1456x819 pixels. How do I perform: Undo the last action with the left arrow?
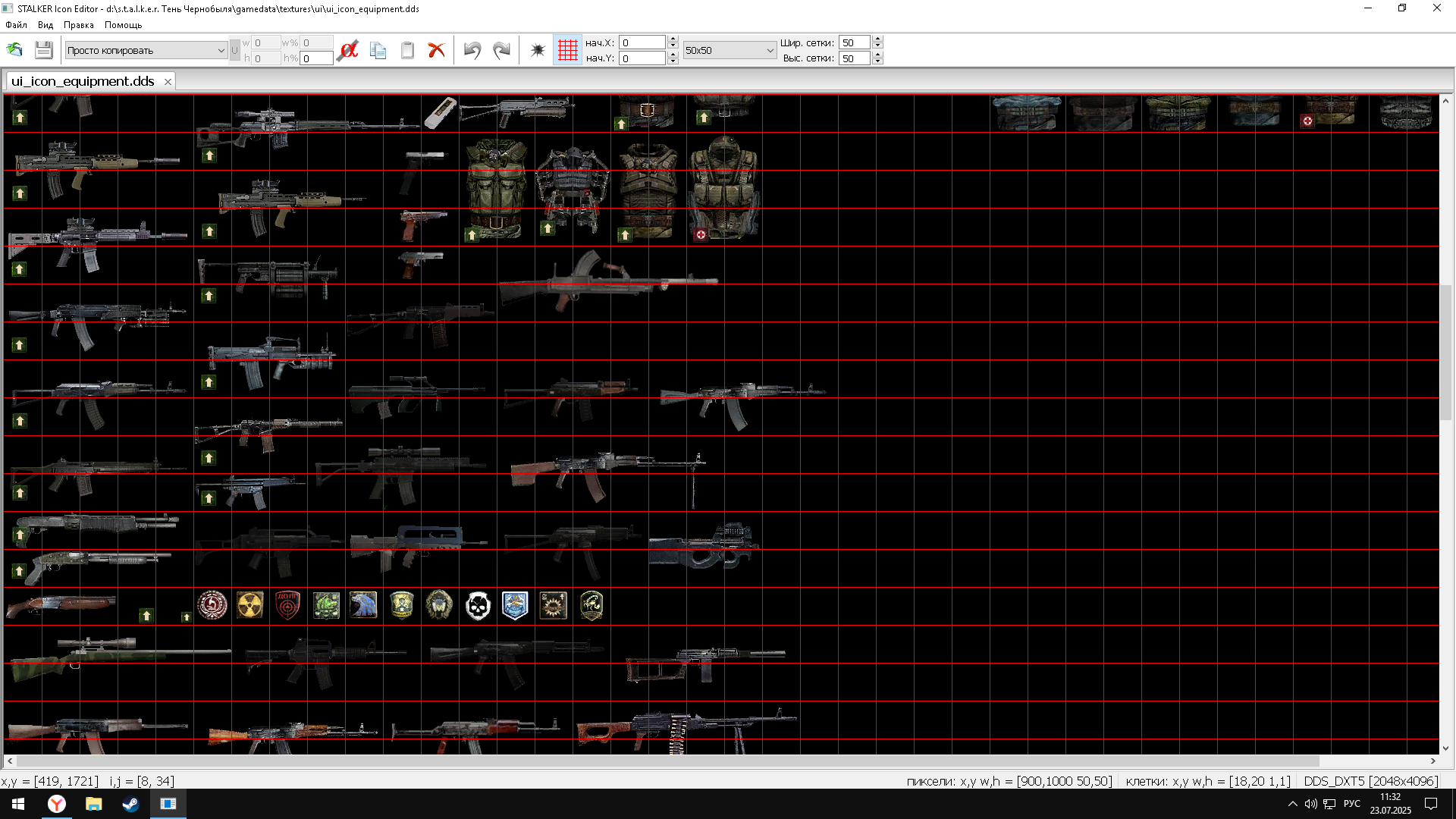[472, 50]
